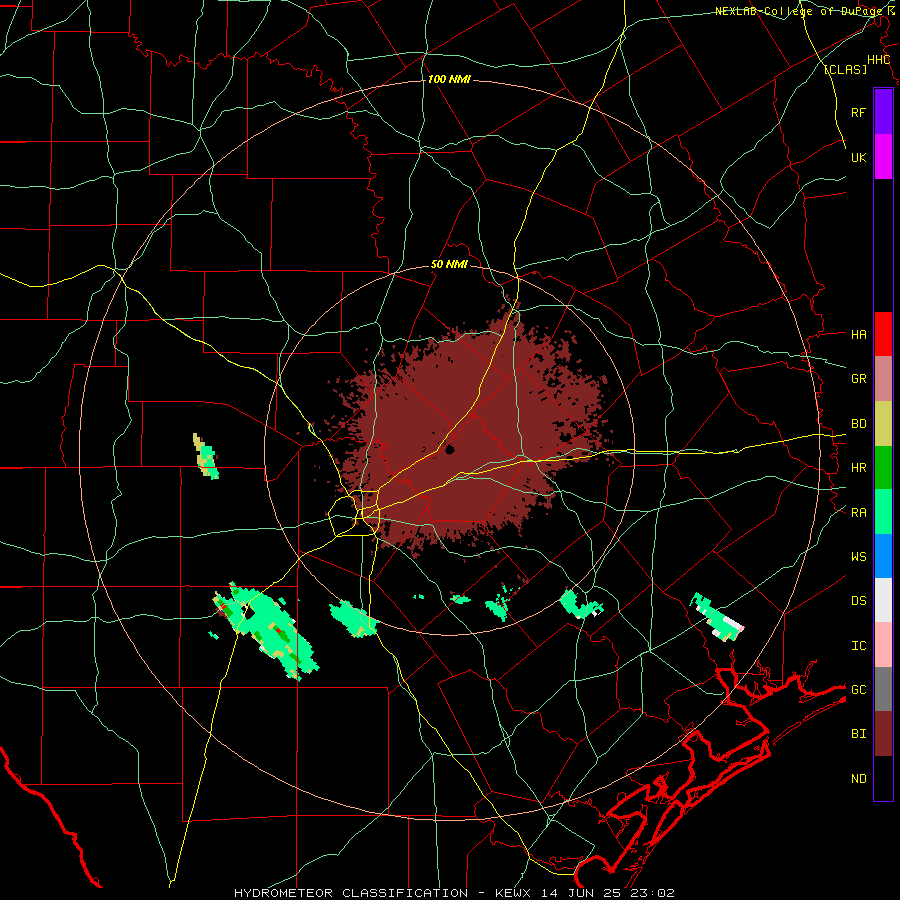Click the "BI" biological legend label

tap(858, 734)
